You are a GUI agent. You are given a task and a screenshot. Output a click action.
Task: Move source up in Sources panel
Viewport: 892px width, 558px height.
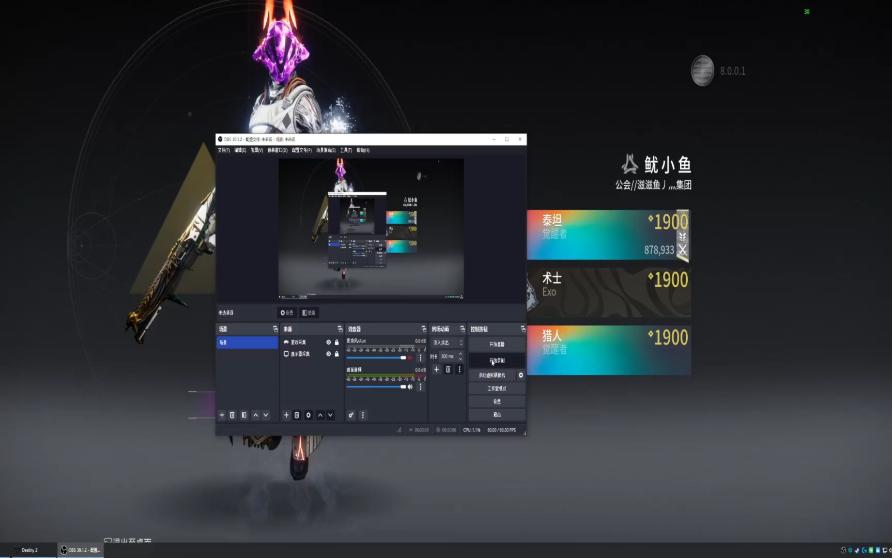click(x=320, y=415)
